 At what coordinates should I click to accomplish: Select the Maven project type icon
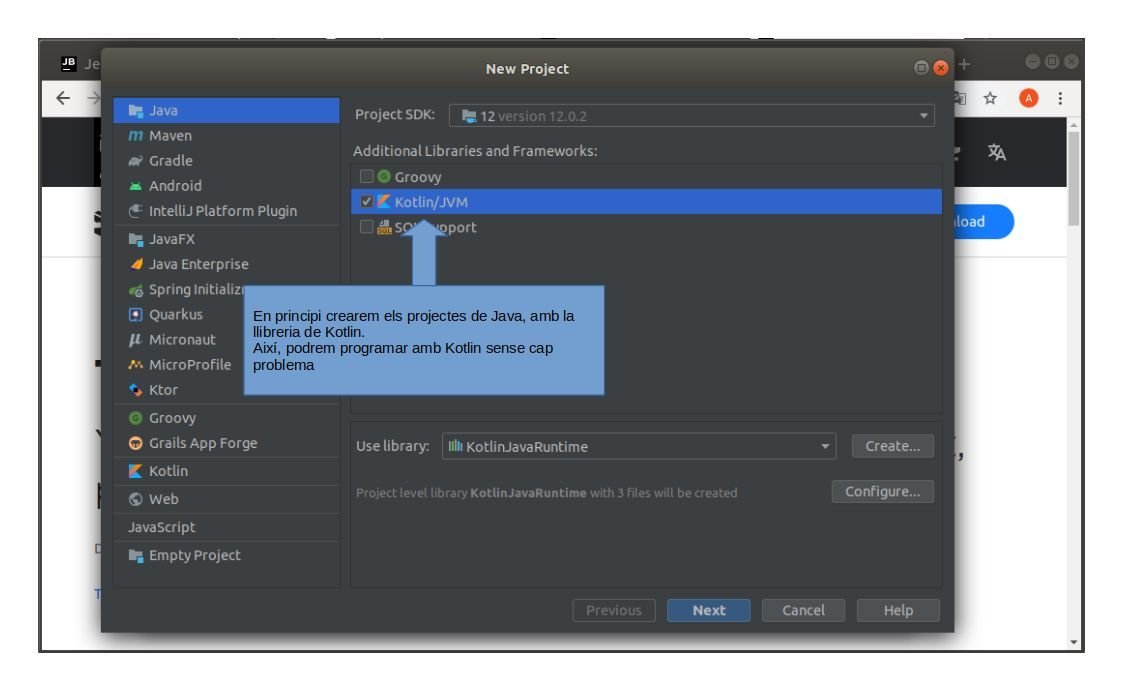135,135
